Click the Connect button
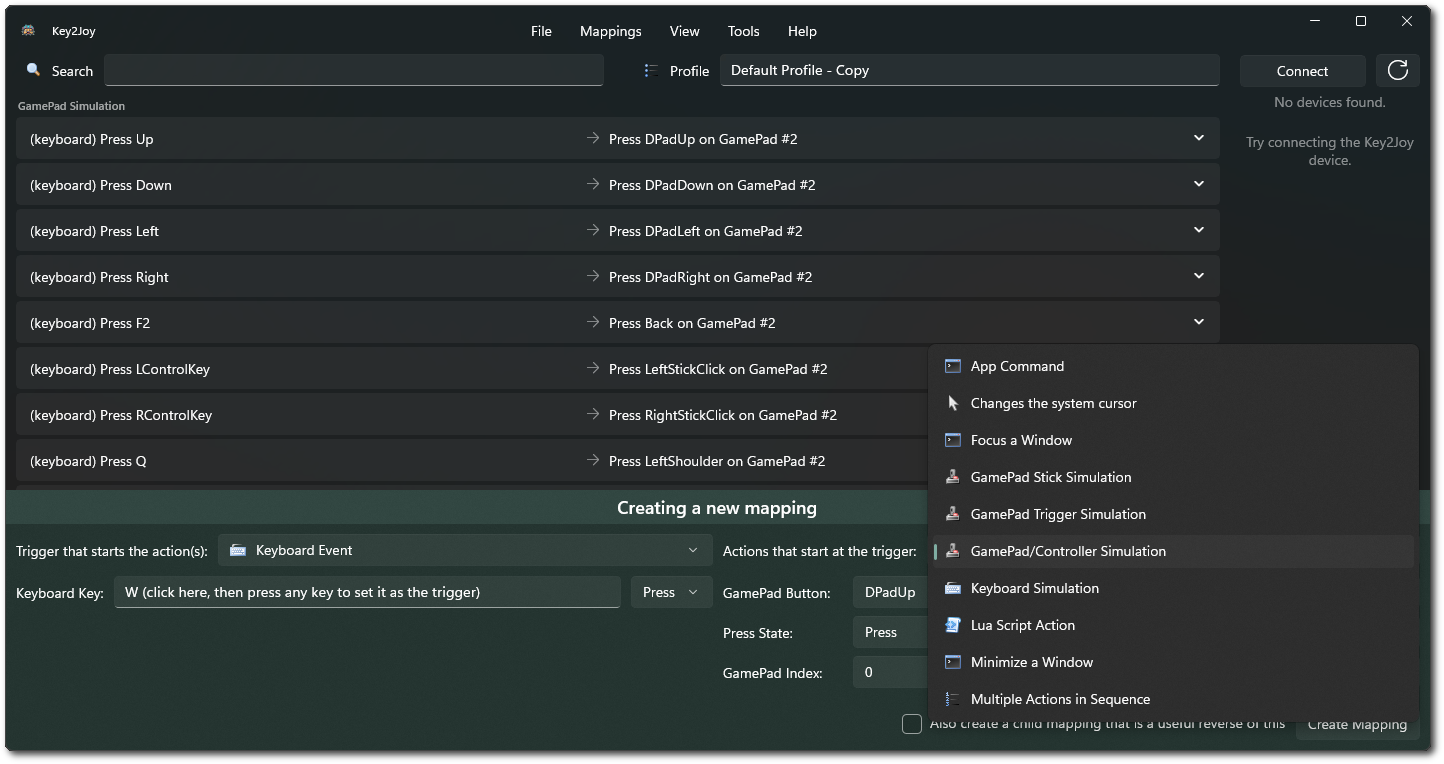Viewport: 1444px width, 764px height. pos(1302,71)
